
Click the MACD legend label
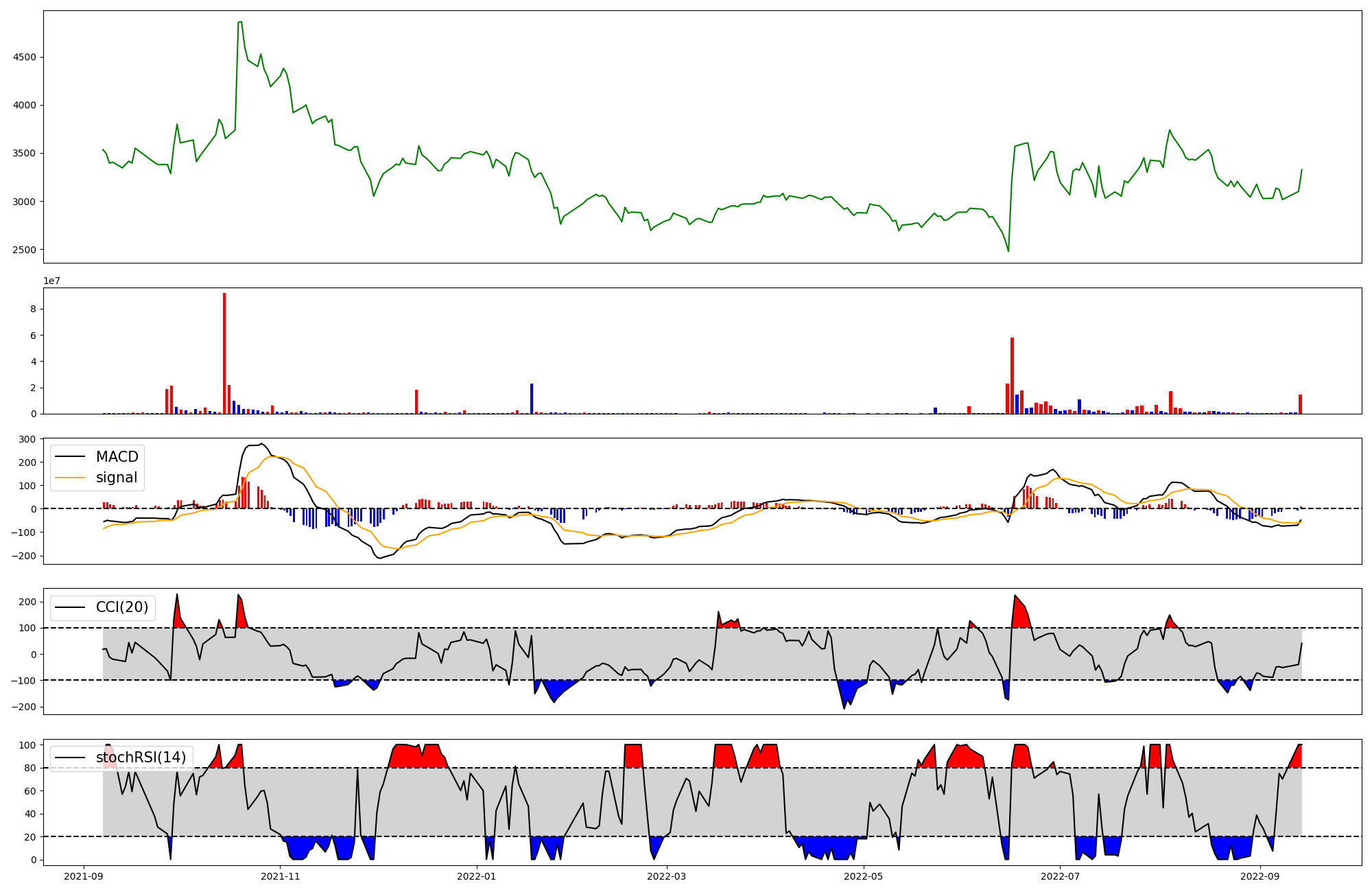(117, 457)
